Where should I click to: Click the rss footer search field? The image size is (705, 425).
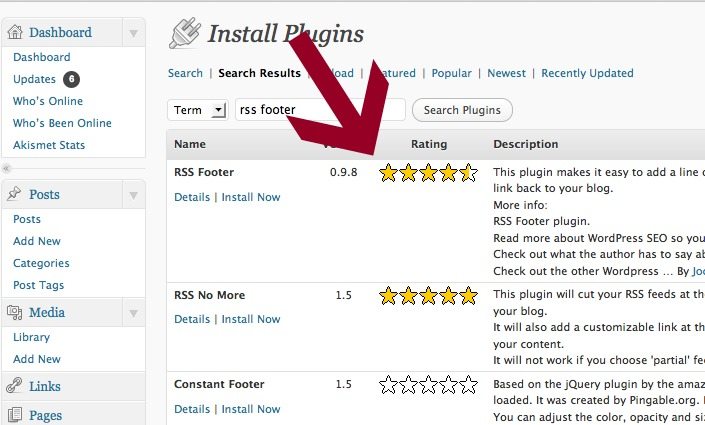tap(320, 110)
